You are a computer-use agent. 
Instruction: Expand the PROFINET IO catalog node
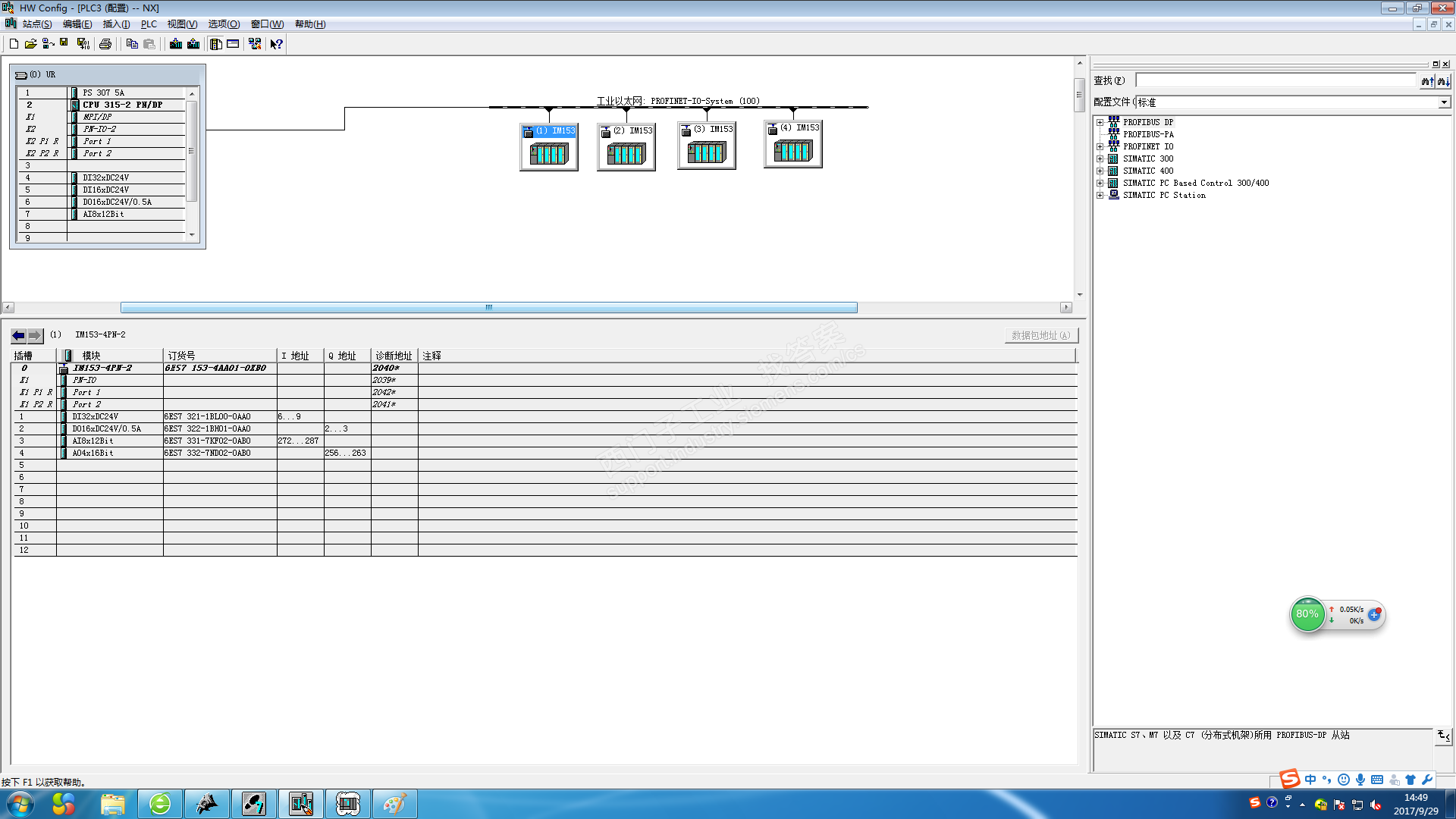[1100, 146]
